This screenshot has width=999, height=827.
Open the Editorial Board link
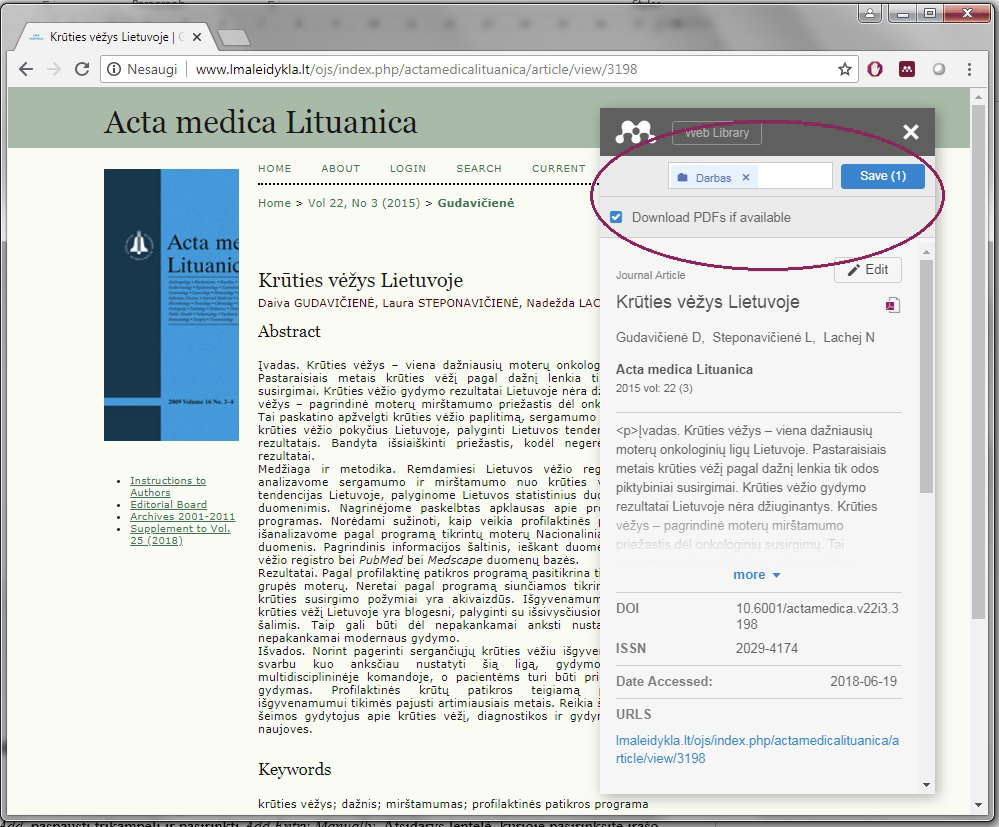tap(168, 505)
